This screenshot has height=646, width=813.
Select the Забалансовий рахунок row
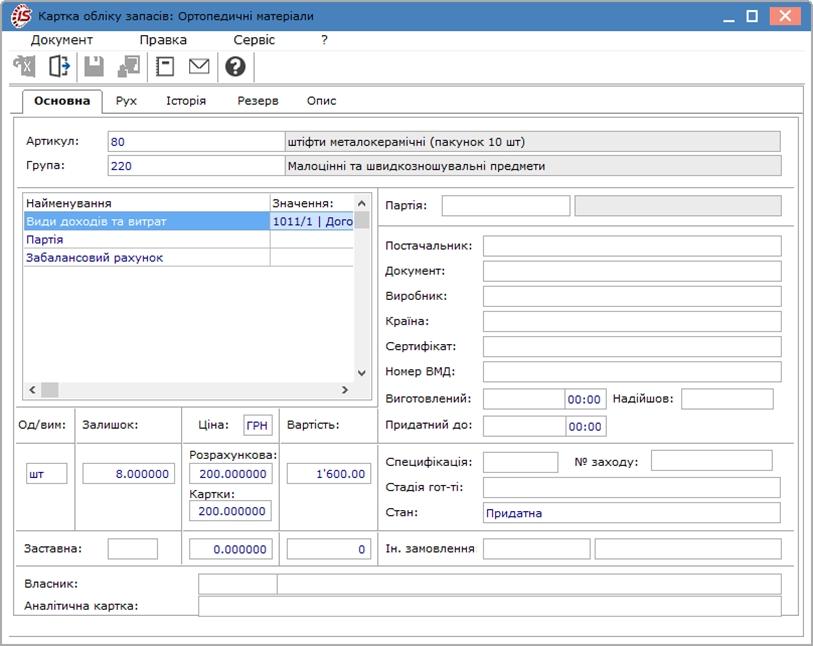(189, 258)
